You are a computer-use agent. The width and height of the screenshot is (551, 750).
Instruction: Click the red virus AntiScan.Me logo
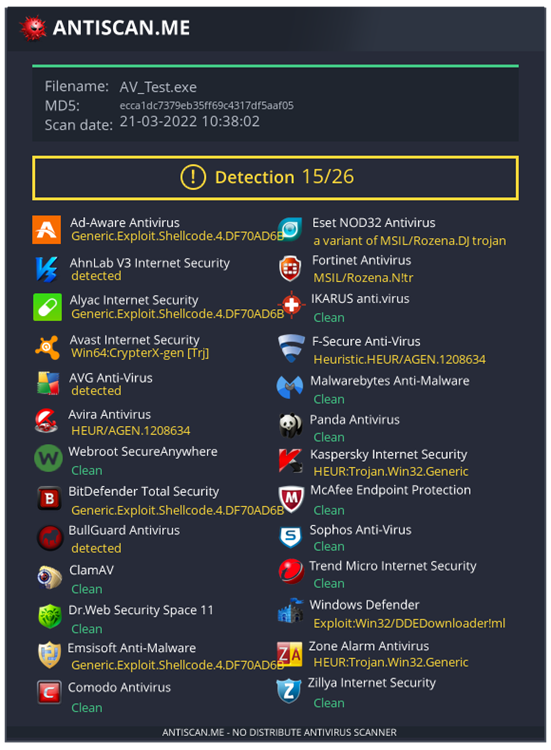33,27
